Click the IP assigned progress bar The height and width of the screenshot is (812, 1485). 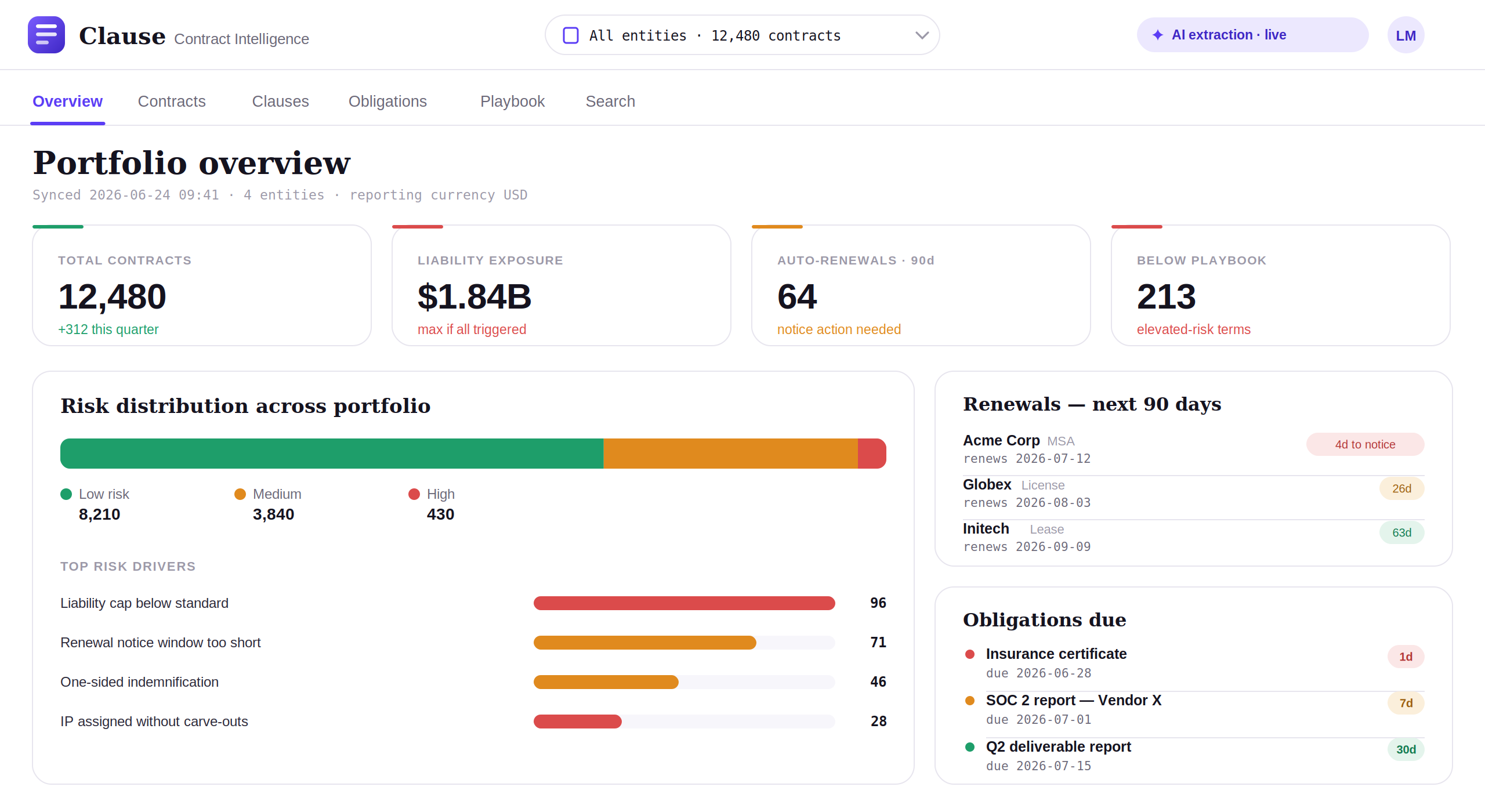684,722
